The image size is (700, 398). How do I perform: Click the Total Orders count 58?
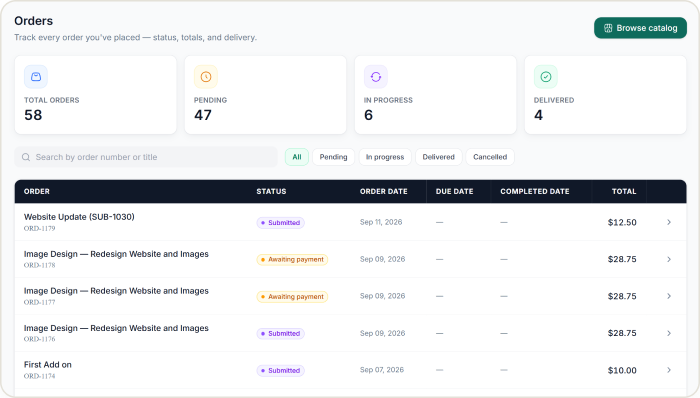tap(33, 115)
